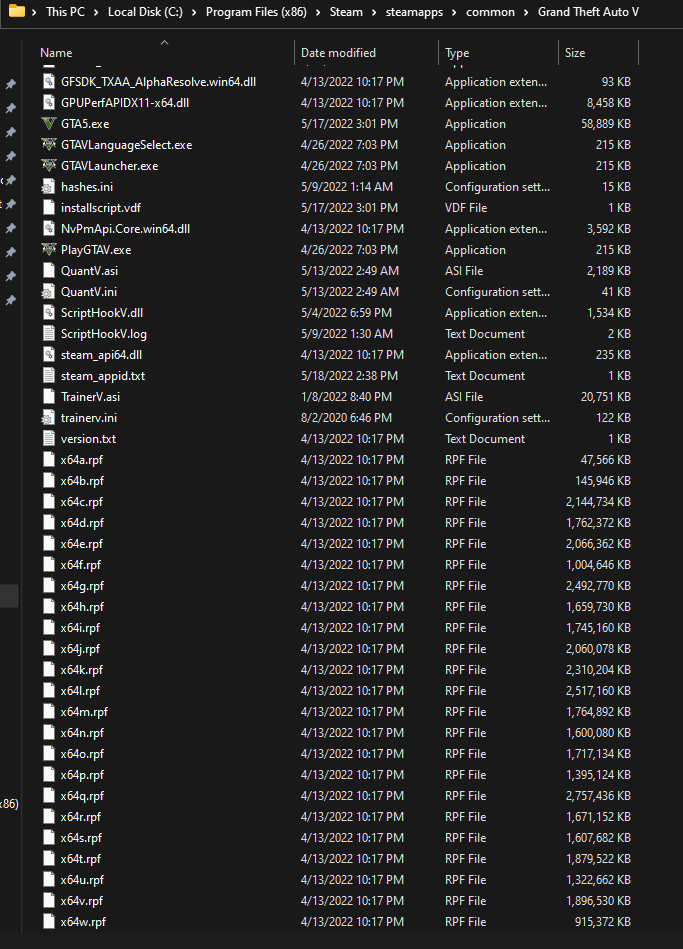Select the TrainerV.asi file

337,397
